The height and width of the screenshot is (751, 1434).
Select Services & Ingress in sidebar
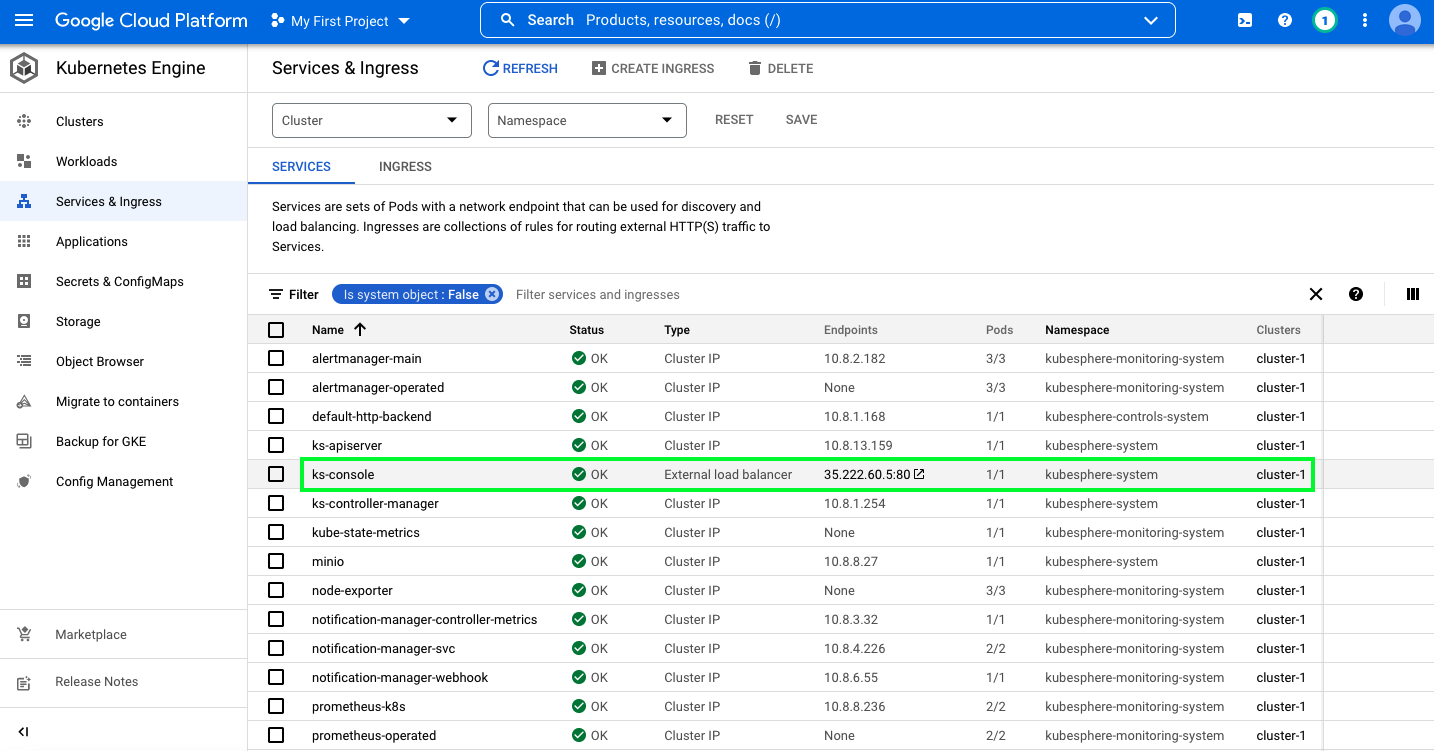124,201
